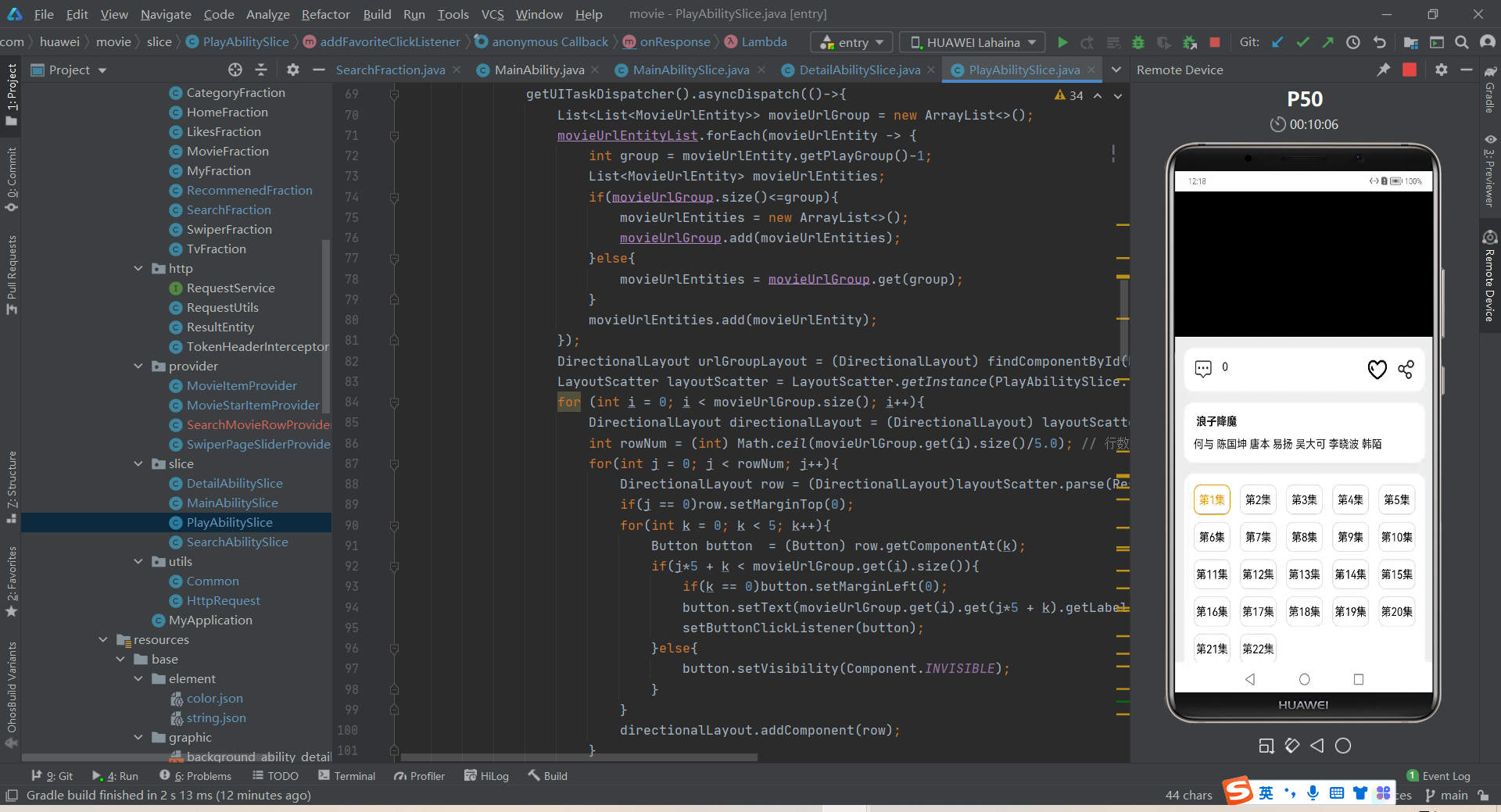
Task: Tap the comment bubble icon in the phone app
Action: point(1203,368)
